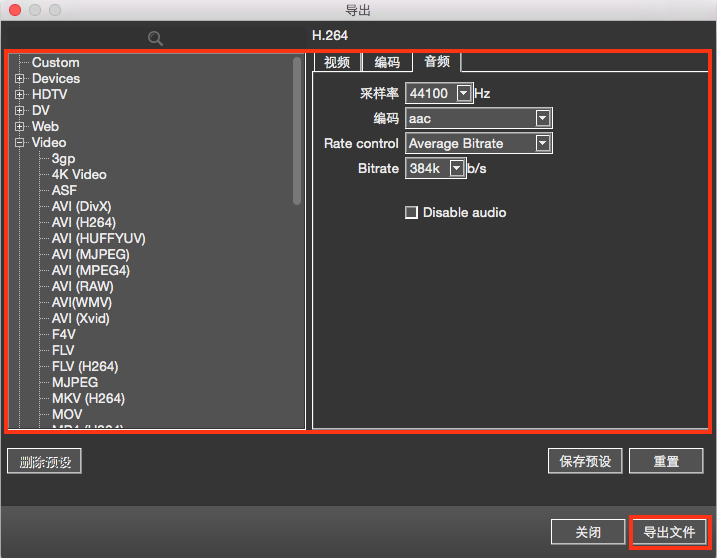The image size is (717, 558).
Task: Select the 音频 tab
Action: 437,61
